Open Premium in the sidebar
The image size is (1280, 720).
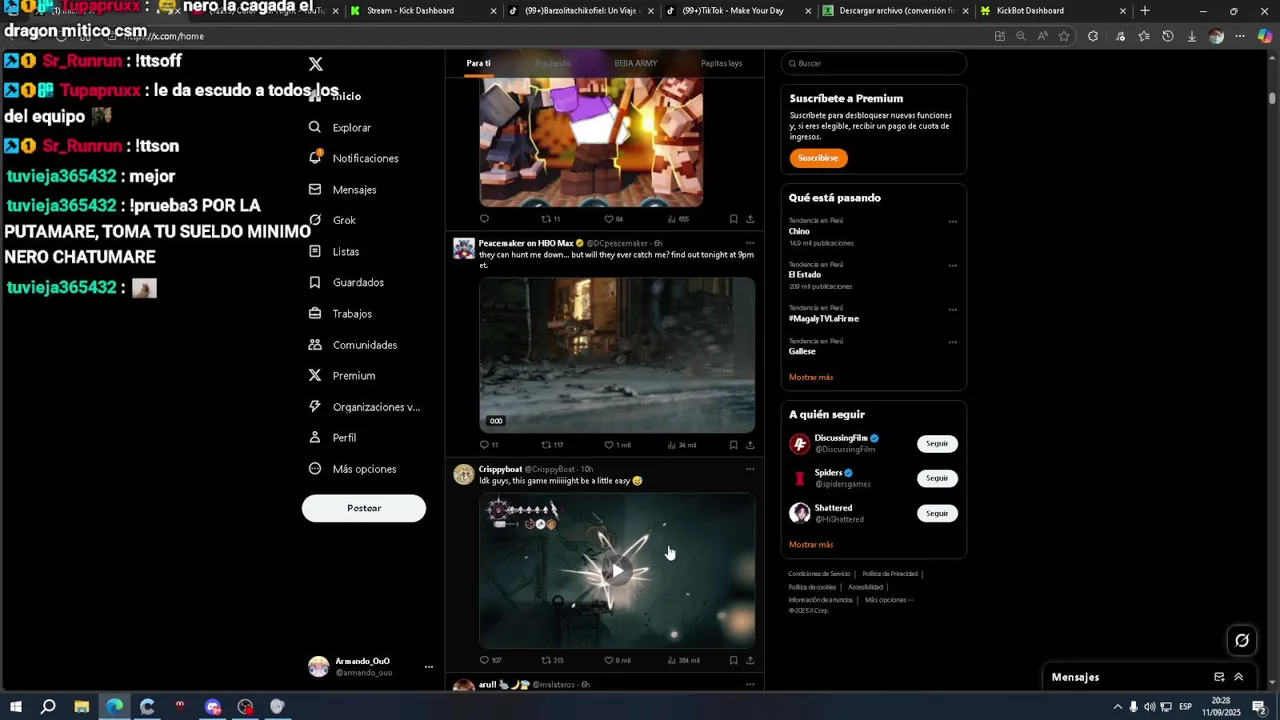pyautogui.click(x=341, y=375)
